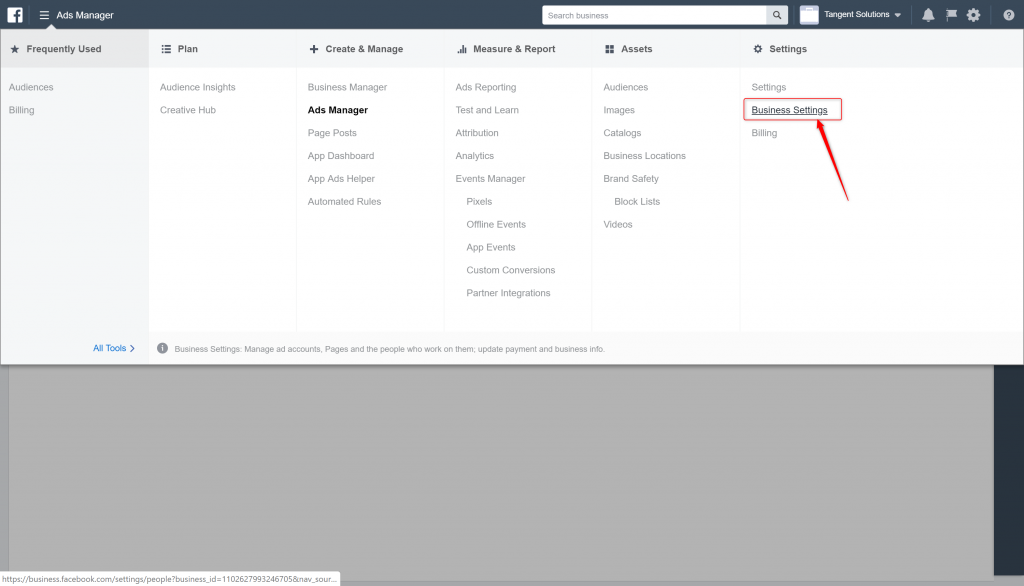
Task: Open Block Lists
Action: [x=637, y=201]
